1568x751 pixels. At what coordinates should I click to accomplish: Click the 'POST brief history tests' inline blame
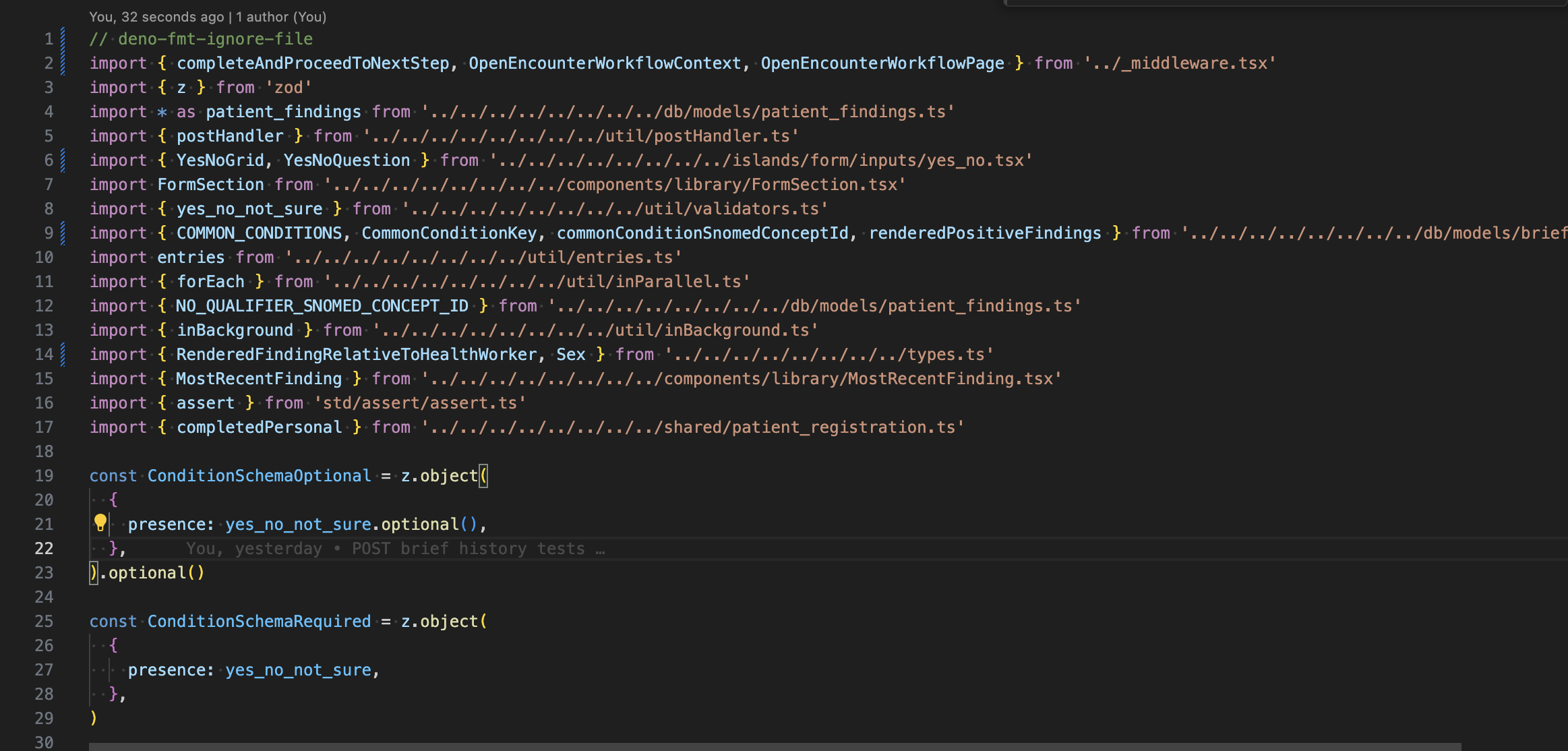click(469, 549)
